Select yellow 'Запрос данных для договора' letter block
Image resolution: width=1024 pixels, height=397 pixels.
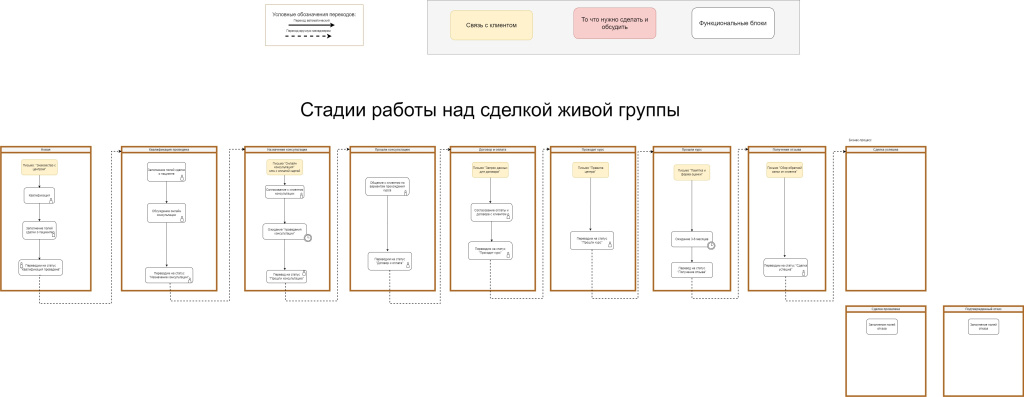pyautogui.click(x=490, y=170)
